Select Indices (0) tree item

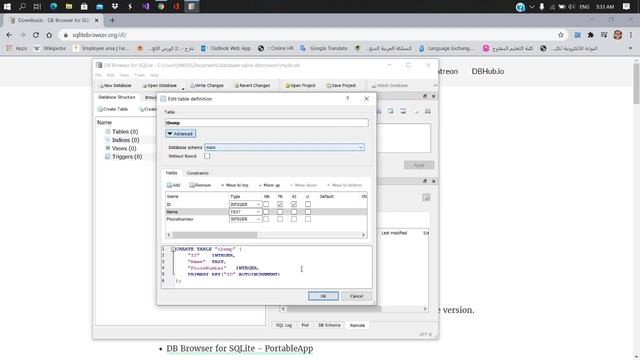pyautogui.click(x=126, y=140)
